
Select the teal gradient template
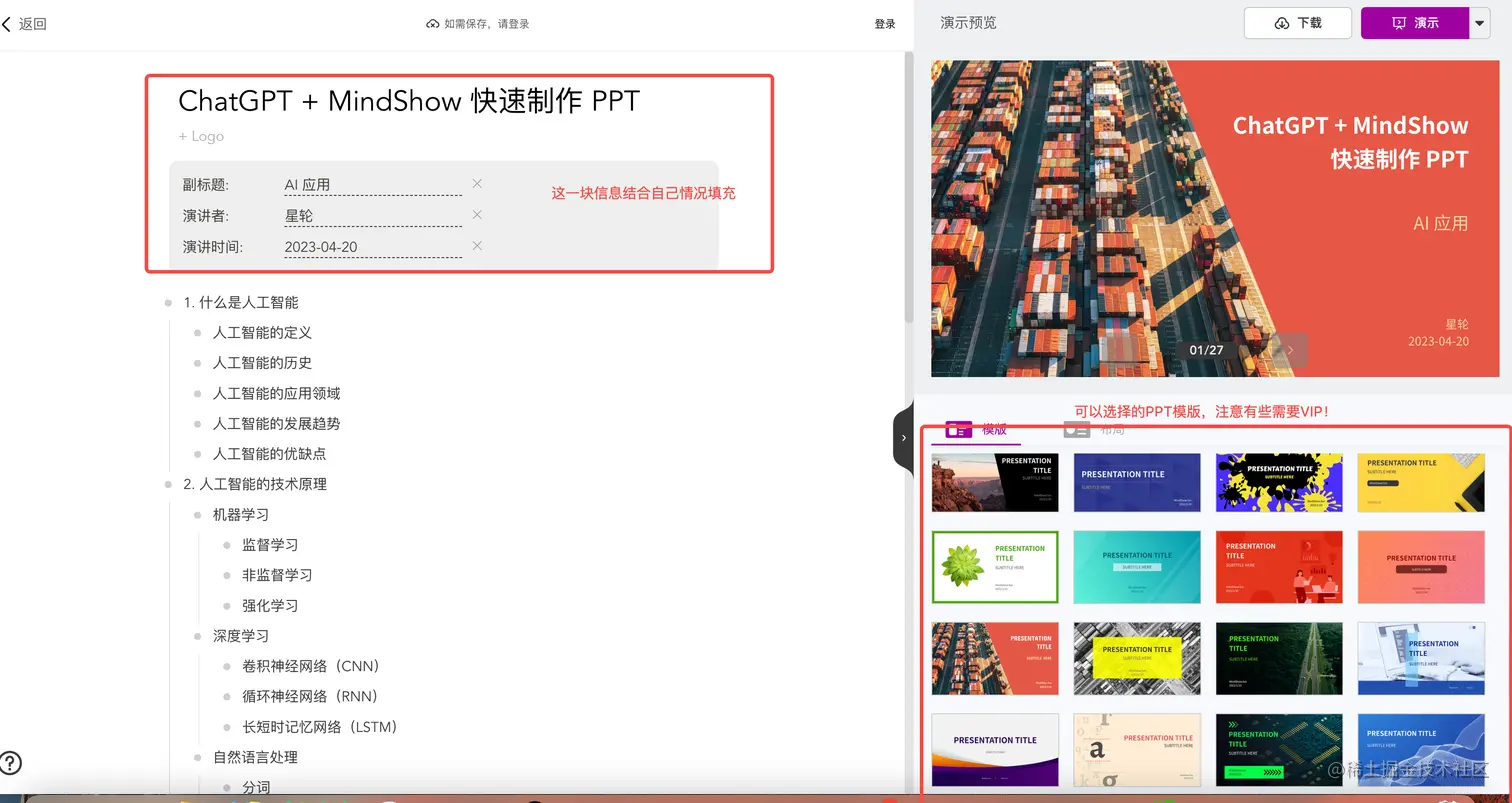(x=1137, y=567)
